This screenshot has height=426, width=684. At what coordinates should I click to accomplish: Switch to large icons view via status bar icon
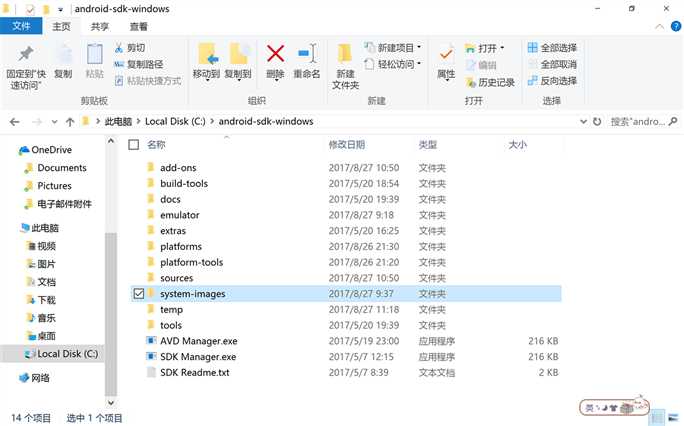tap(674, 418)
